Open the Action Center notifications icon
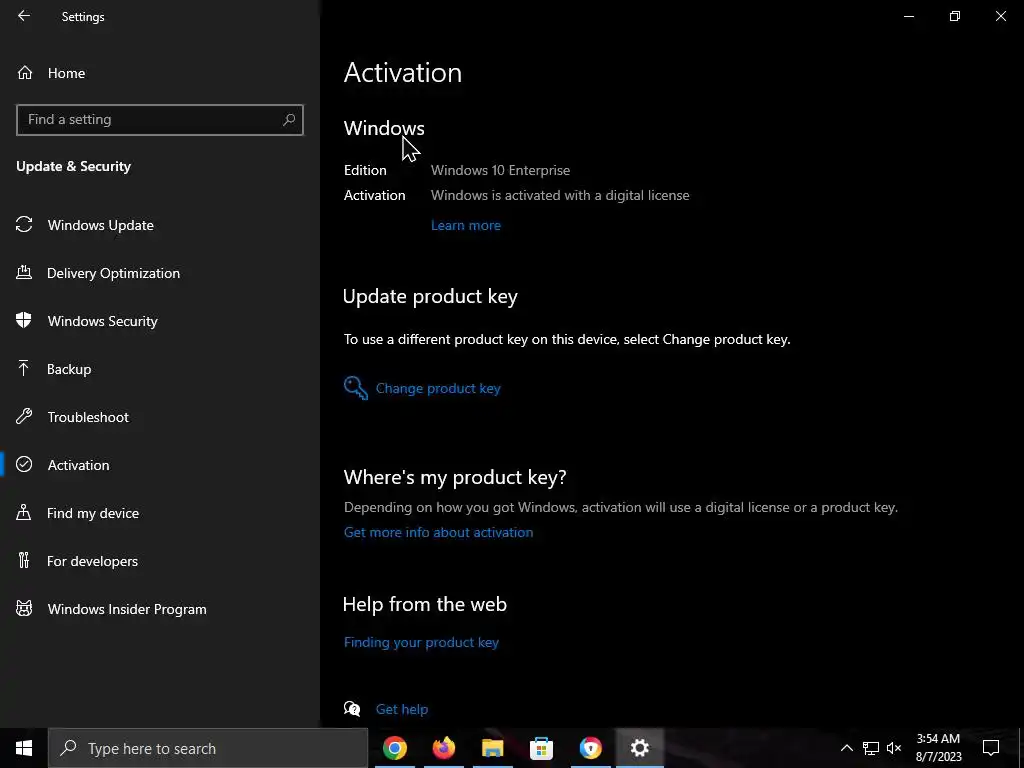This screenshot has height=768, width=1024. (991, 748)
